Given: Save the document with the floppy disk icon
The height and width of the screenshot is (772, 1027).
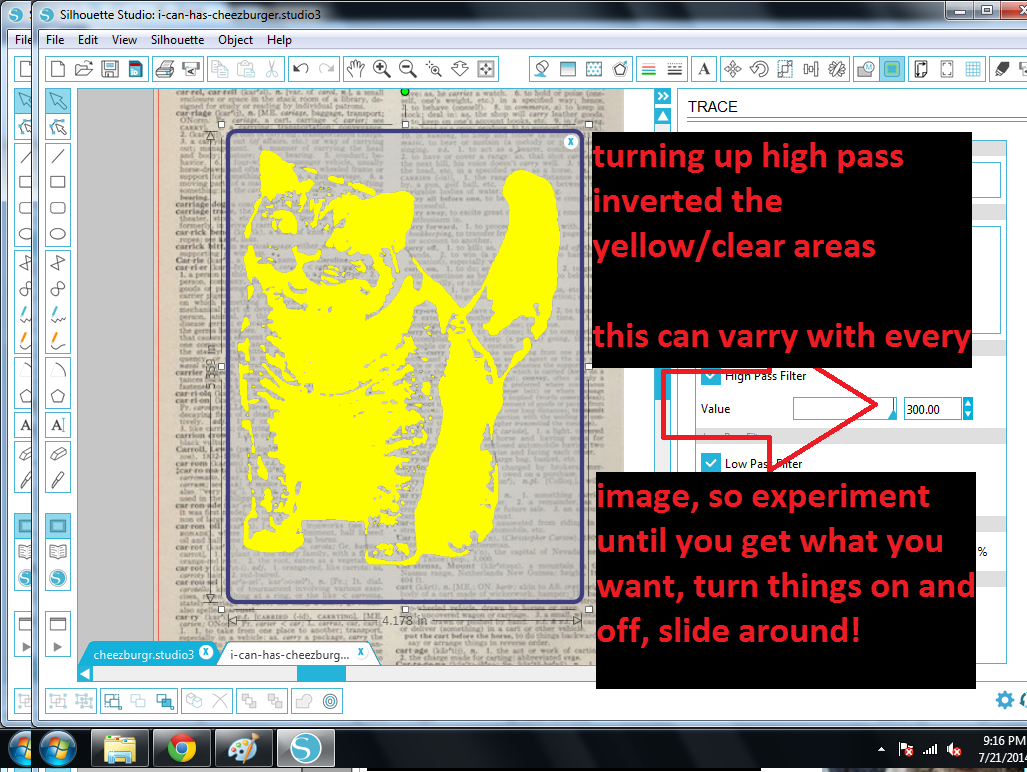Looking at the screenshot, I should [109, 69].
